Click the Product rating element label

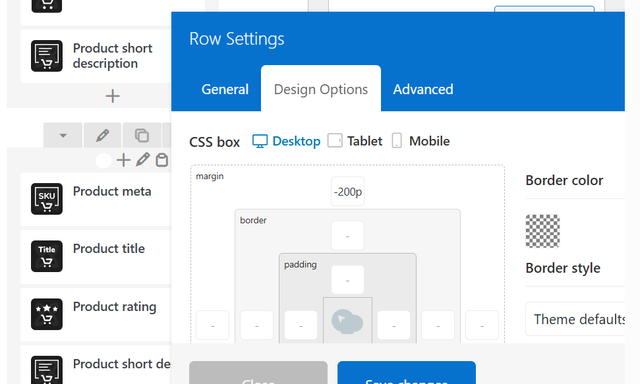pyautogui.click(x=115, y=307)
